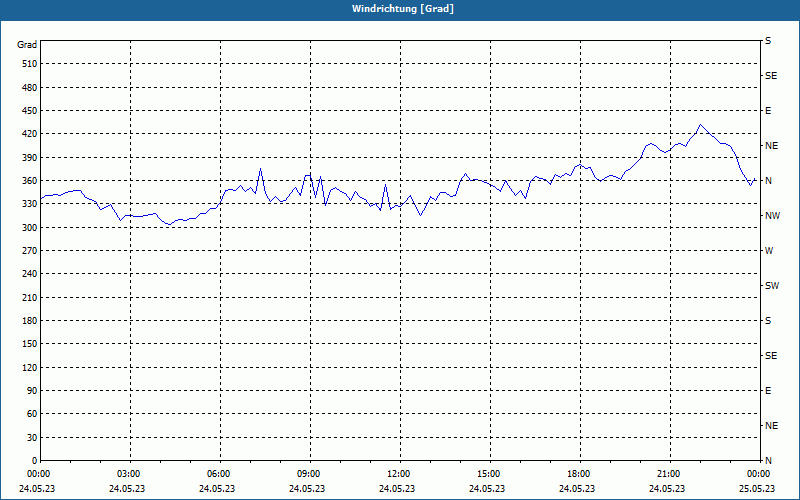This screenshot has height=500, width=800.
Task: Click the 15:00 time axis label
Action: 489,474
